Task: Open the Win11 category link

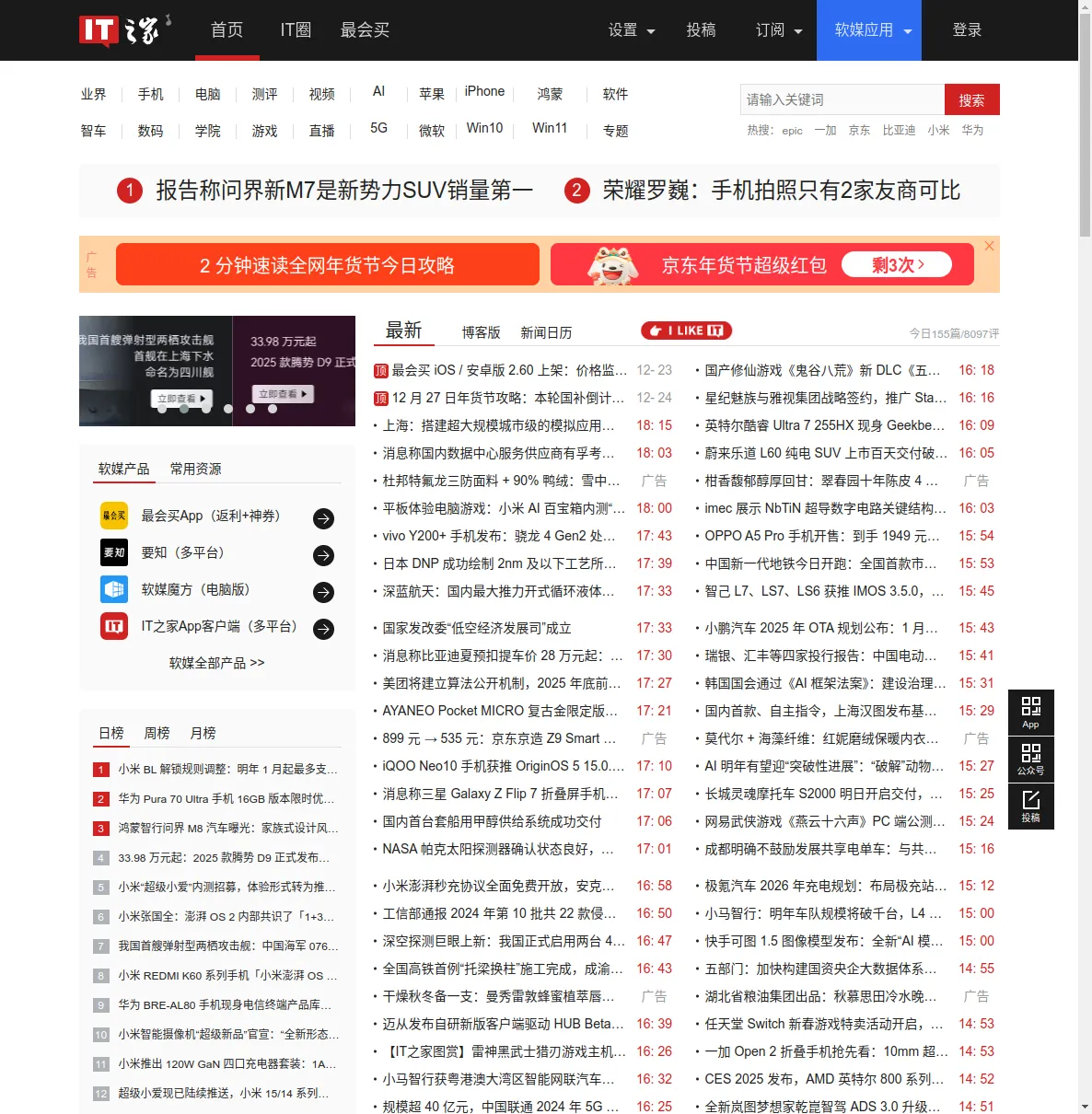Action: [550, 128]
